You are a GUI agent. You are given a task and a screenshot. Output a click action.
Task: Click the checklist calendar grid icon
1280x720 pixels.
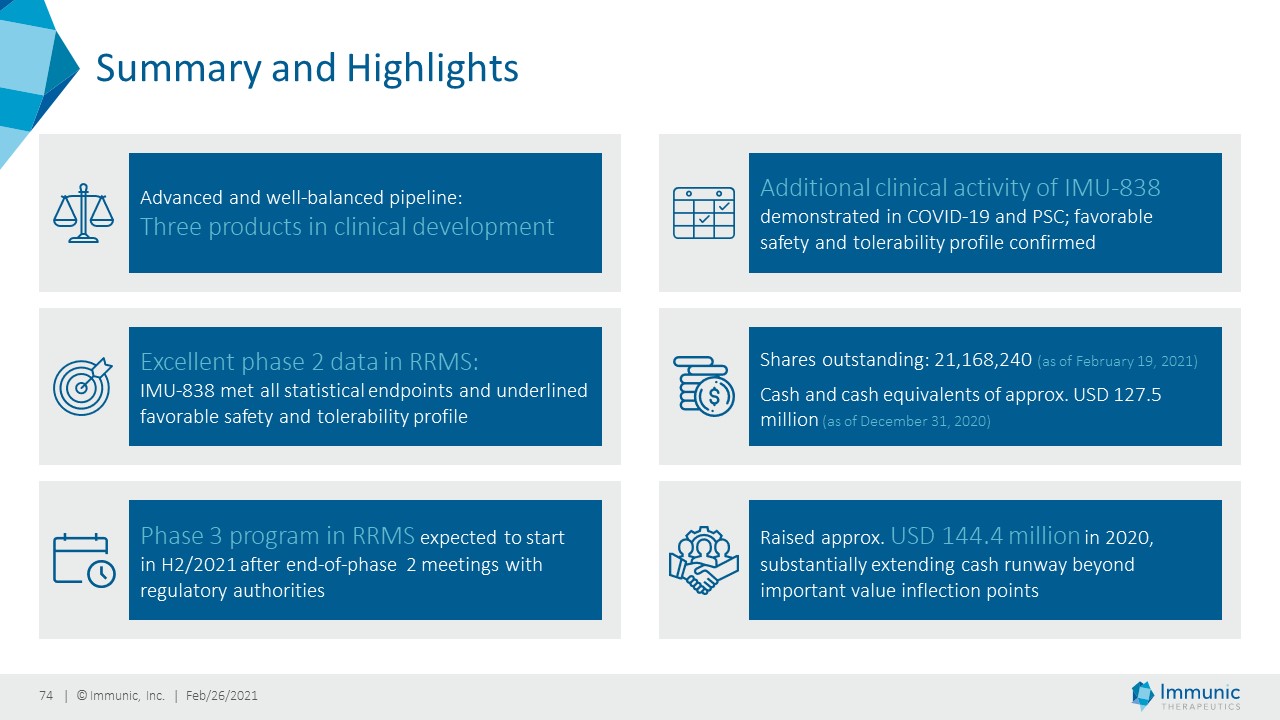(704, 213)
